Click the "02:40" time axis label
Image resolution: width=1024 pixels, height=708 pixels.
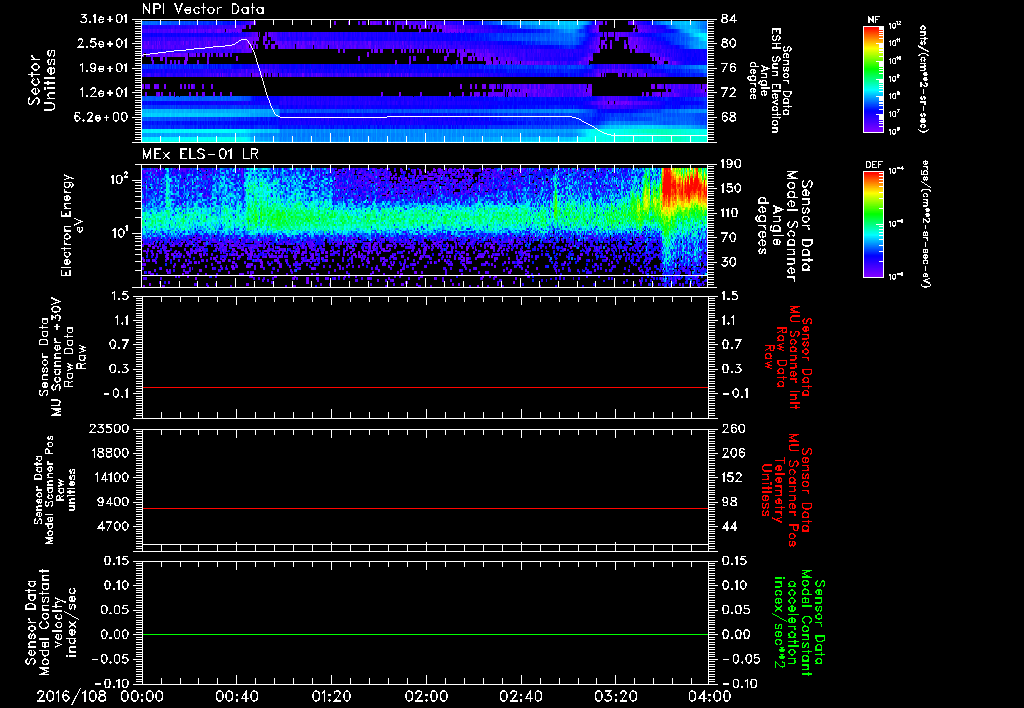click(x=520, y=696)
